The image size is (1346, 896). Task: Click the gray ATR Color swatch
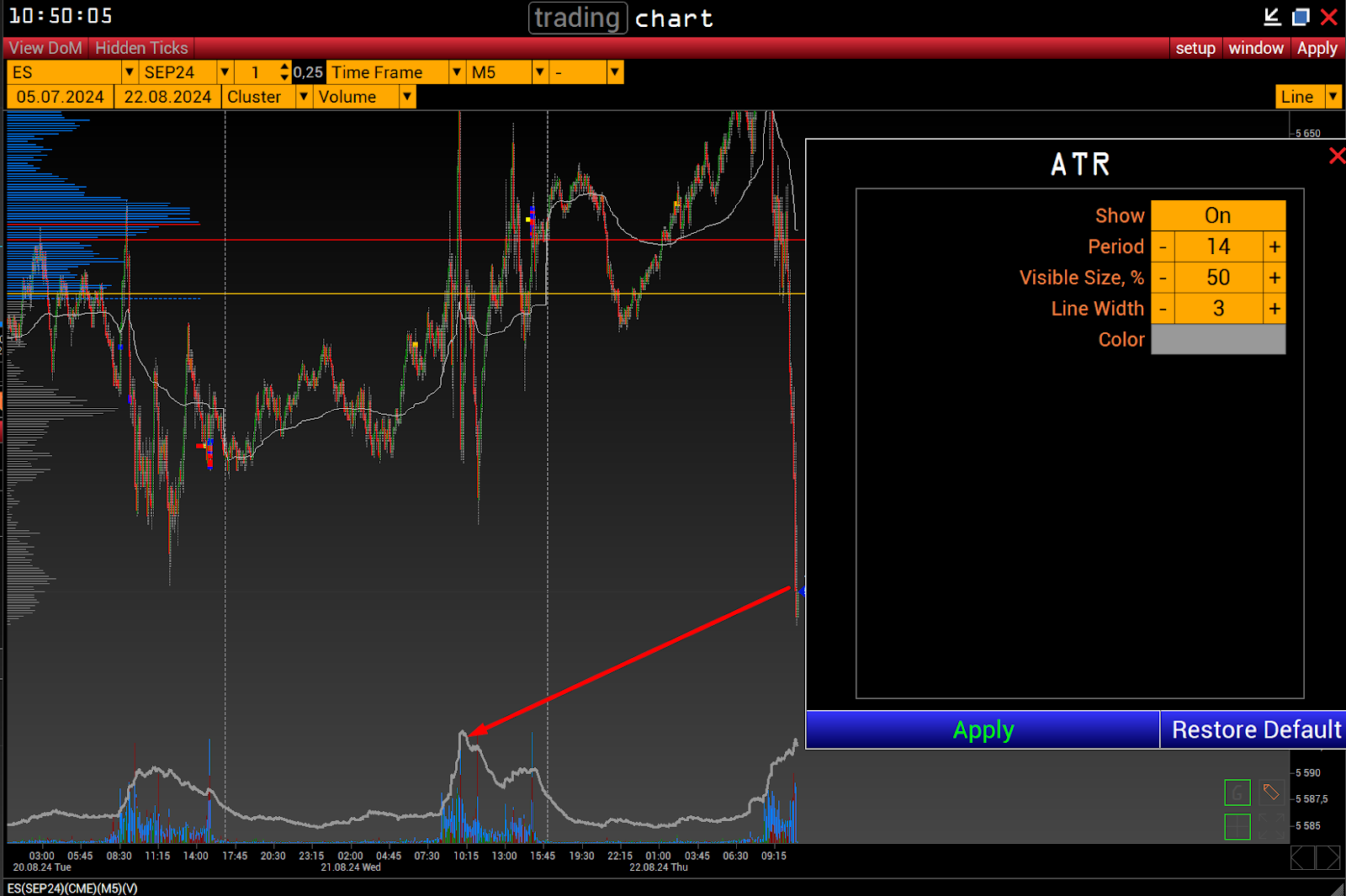tap(1217, 340)
